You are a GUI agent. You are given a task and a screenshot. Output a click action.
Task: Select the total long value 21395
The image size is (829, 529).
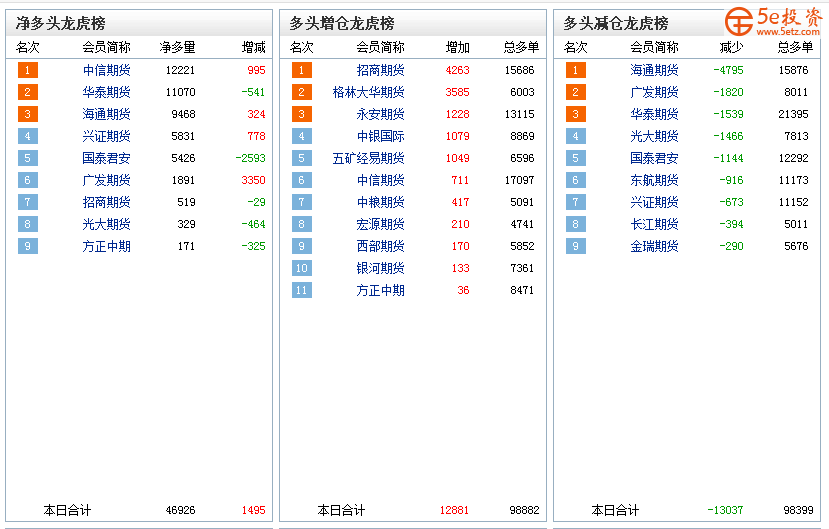[x=793, y=114]
